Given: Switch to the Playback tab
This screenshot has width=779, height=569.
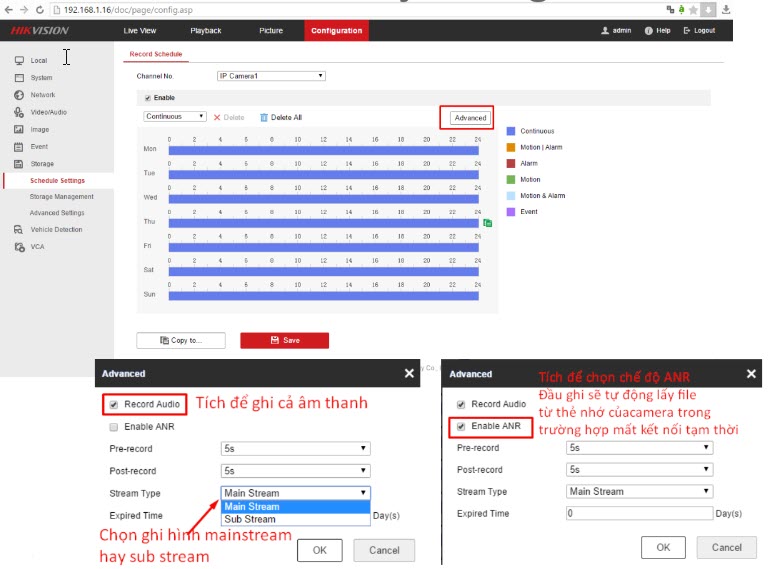Looking at the screenshot, I should pyautogui.click(x=206, y=31).
